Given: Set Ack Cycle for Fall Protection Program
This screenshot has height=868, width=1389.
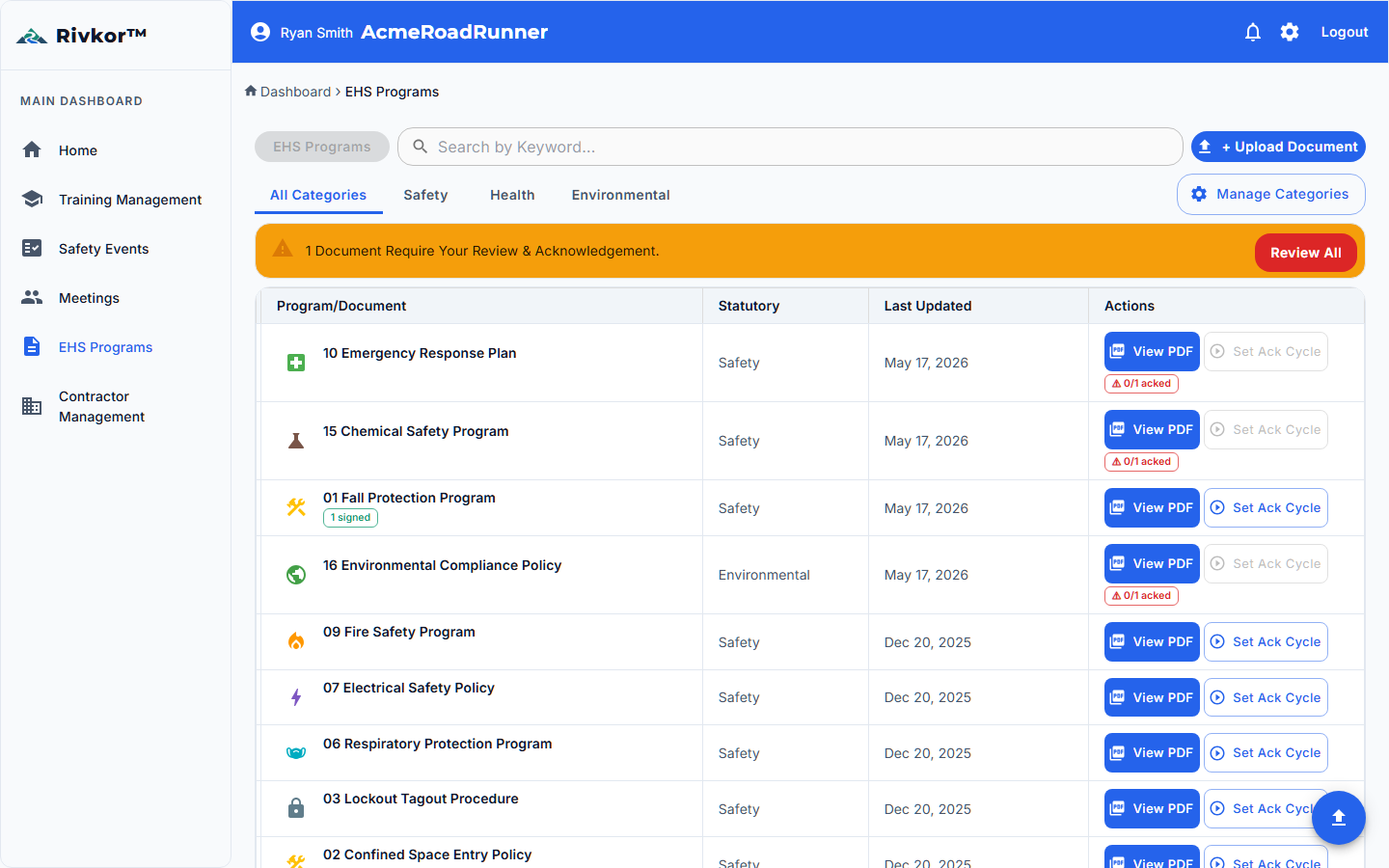Looking at the screenshot, I should click(x=1266, y=507).
